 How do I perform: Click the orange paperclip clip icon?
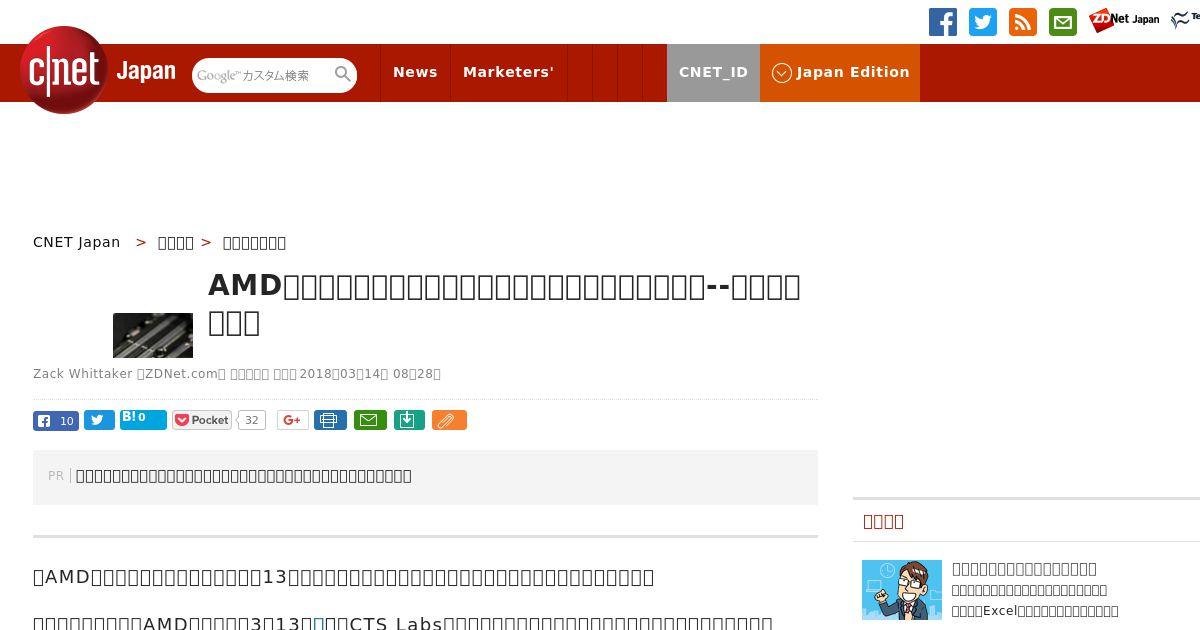tap(449, 420)
